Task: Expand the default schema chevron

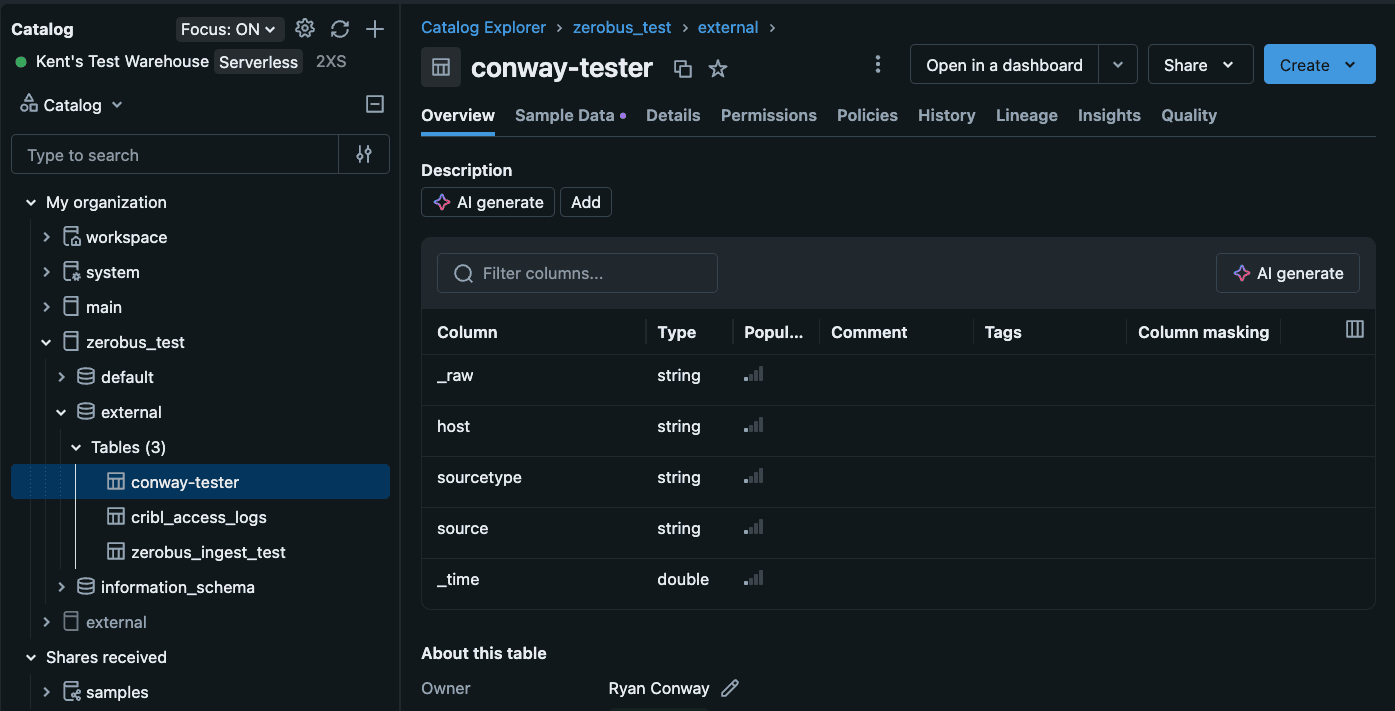Action: pos(61,377)
